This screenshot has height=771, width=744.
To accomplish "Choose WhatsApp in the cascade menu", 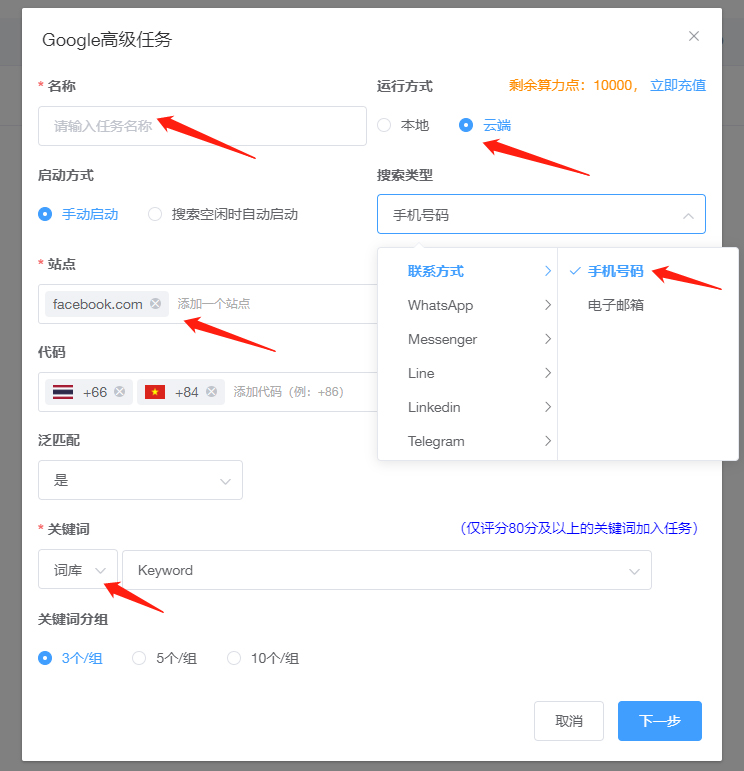I will tap(467, 305).
